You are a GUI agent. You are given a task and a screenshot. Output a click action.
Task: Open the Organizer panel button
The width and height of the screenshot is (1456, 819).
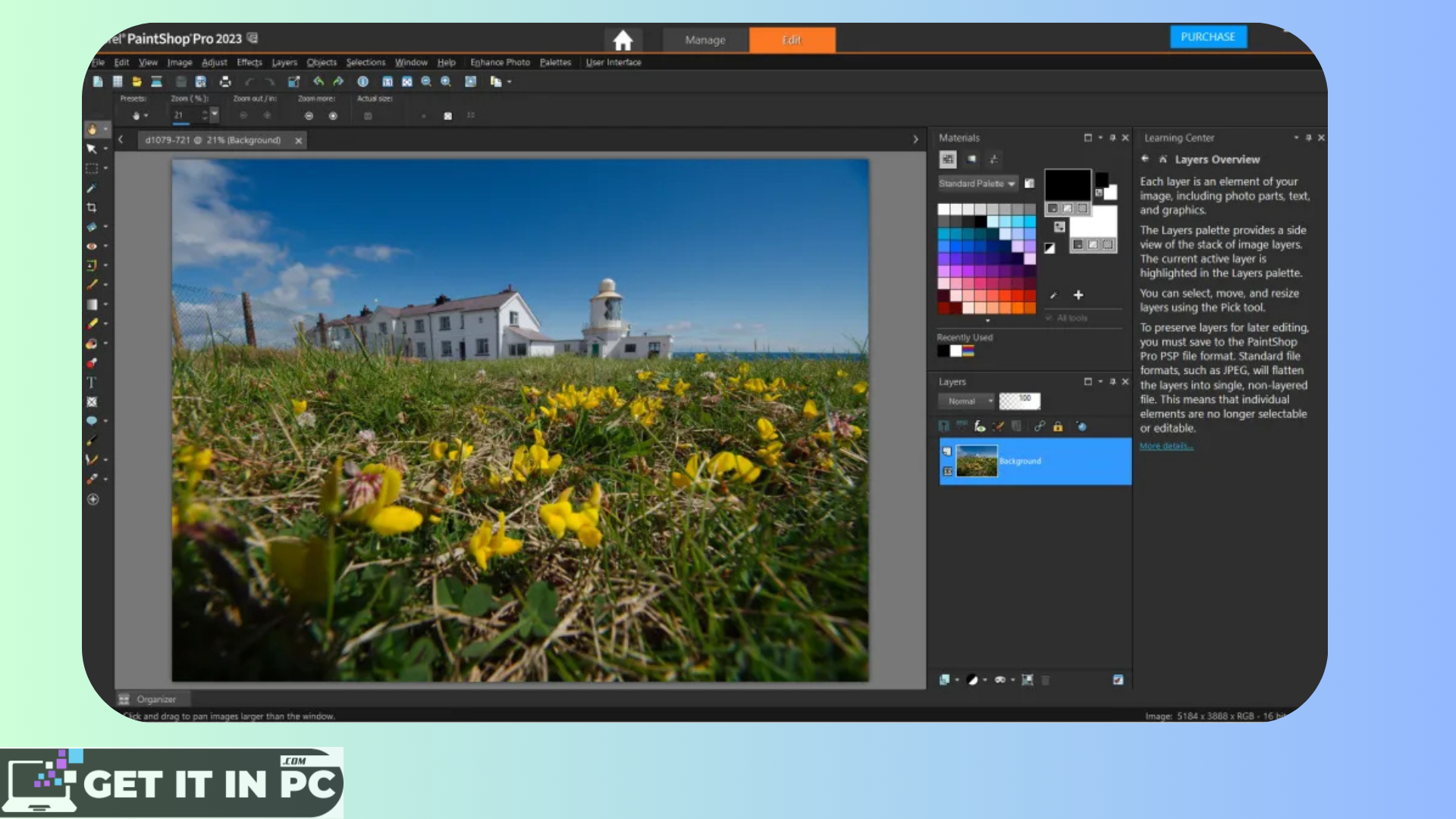tap(152, 699)
